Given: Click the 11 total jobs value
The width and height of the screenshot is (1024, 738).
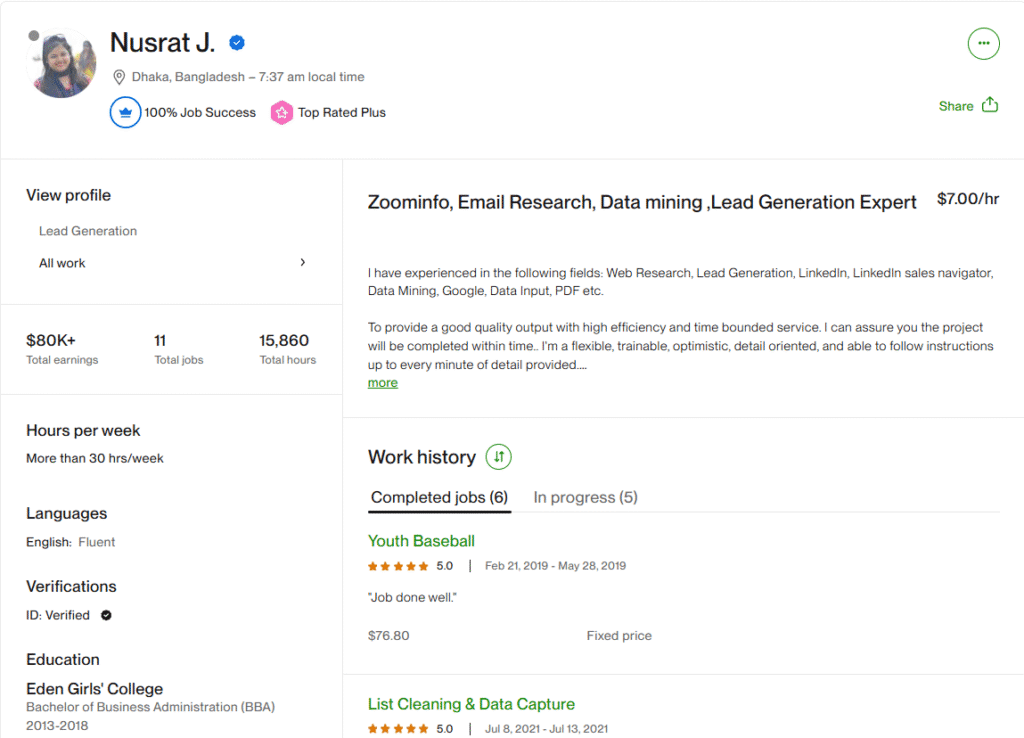Looking at the screenshot, I should 160,340.
